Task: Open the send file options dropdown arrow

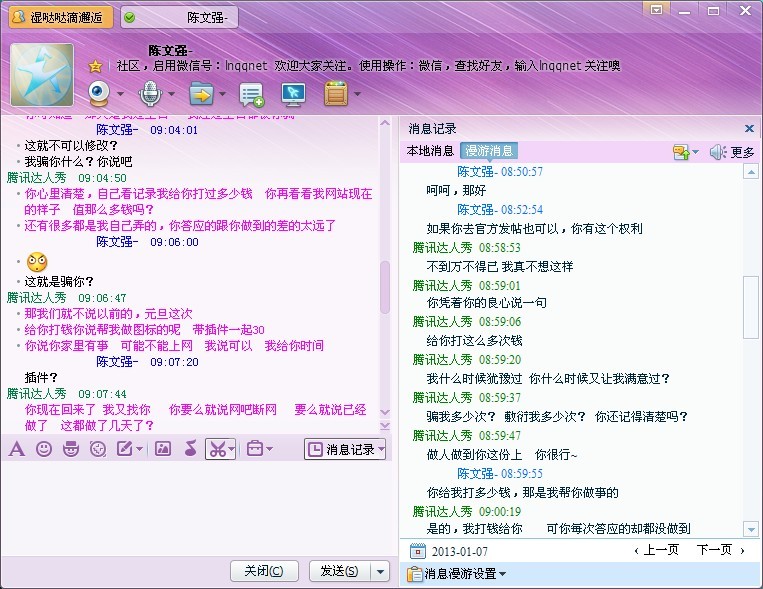Action: tap(222, 93)
